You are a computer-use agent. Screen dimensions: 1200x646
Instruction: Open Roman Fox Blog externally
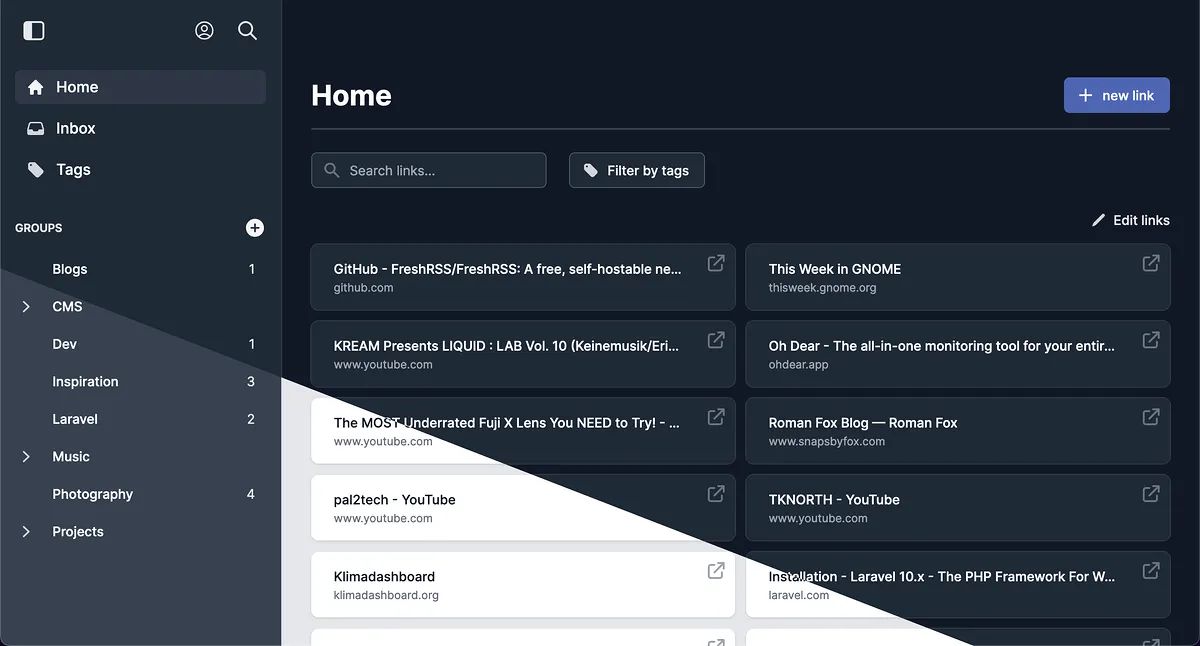1151,417
